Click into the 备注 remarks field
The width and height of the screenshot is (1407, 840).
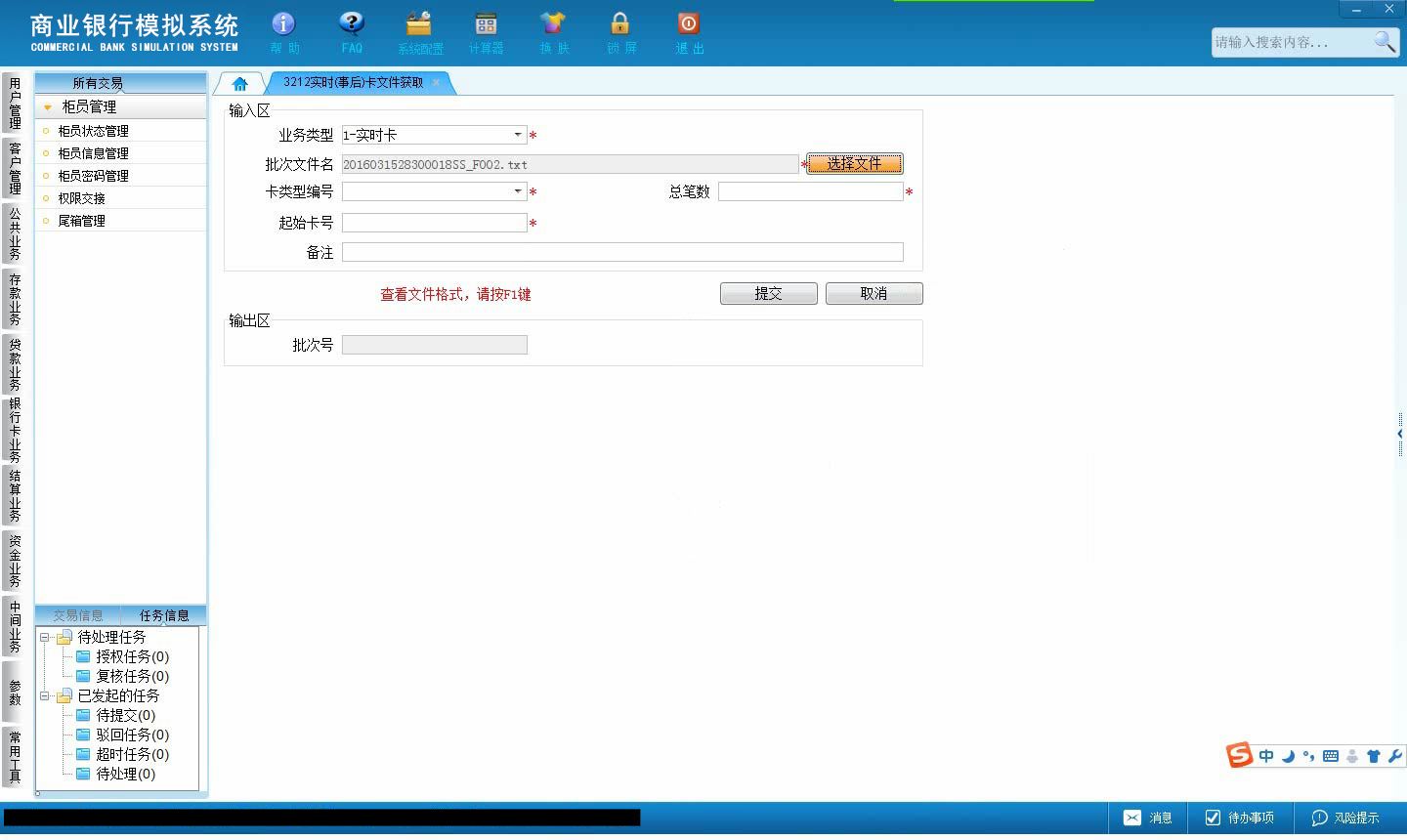coord(622,252)
